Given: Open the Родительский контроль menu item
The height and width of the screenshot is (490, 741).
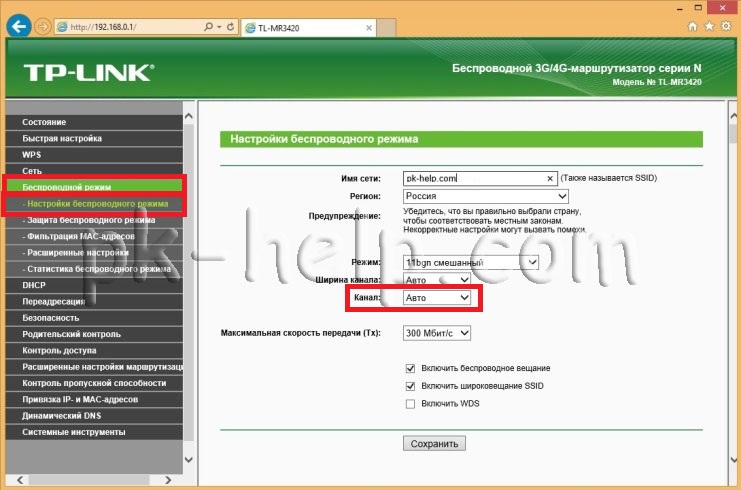Looking at the screenshot, I should click(94, 334).
